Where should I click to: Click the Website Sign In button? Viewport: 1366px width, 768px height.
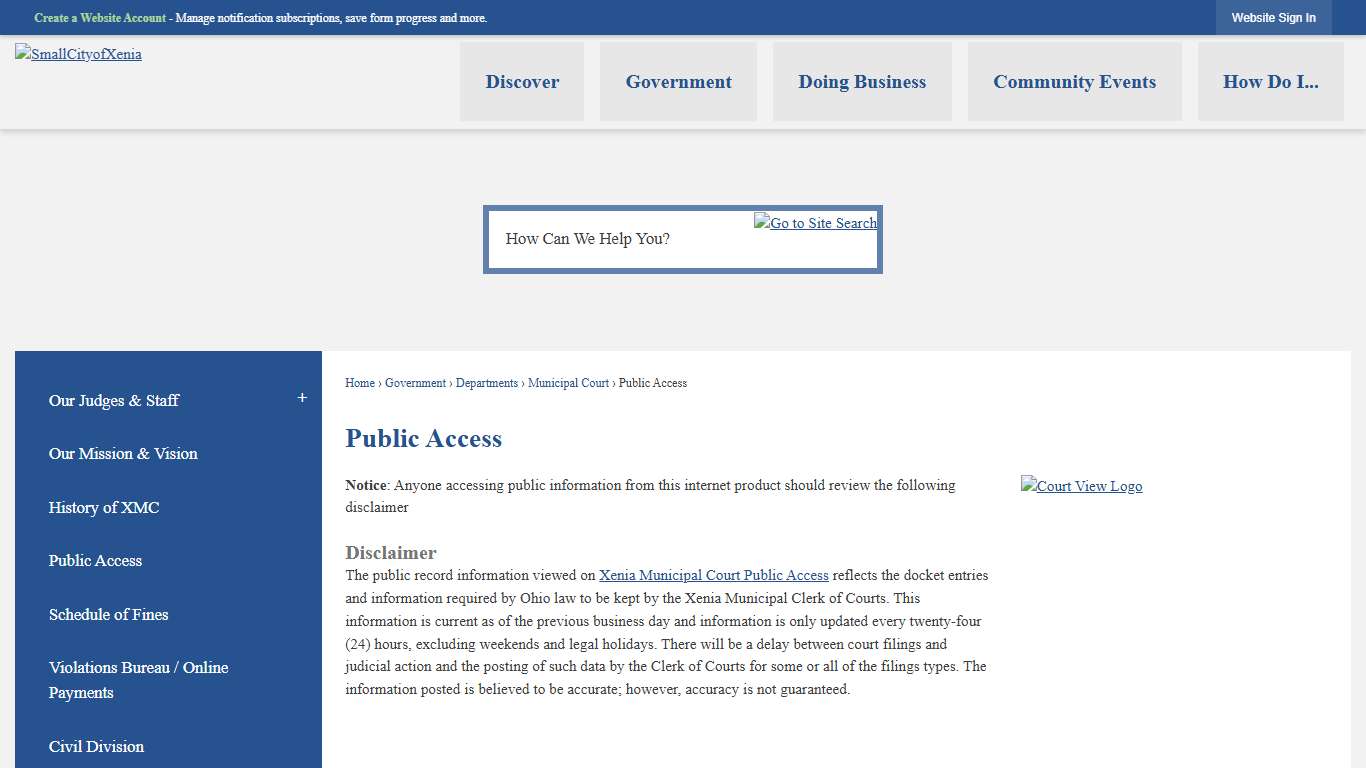click(x=1273, y=17)
